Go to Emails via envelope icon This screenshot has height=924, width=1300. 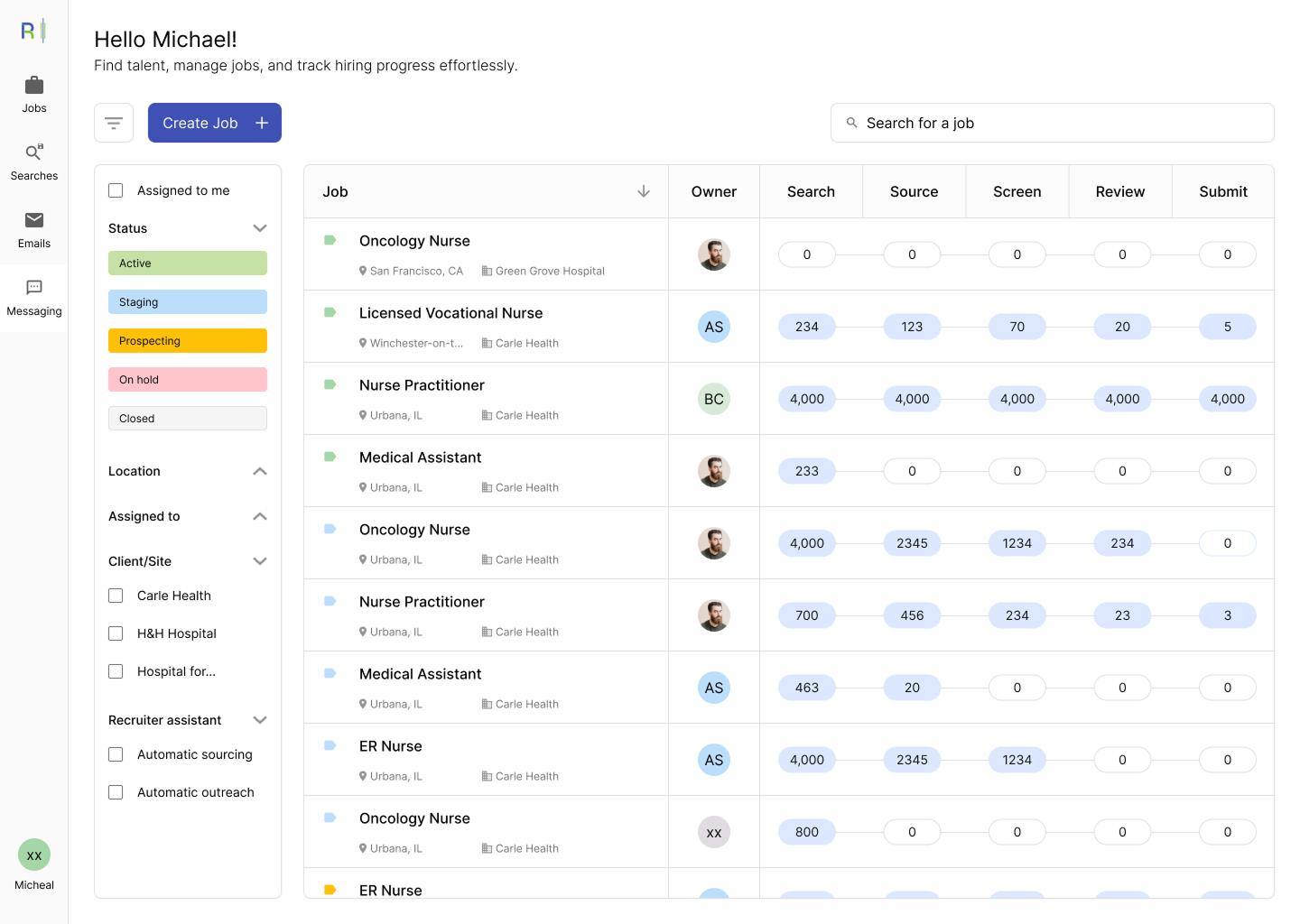coord(34,220)
